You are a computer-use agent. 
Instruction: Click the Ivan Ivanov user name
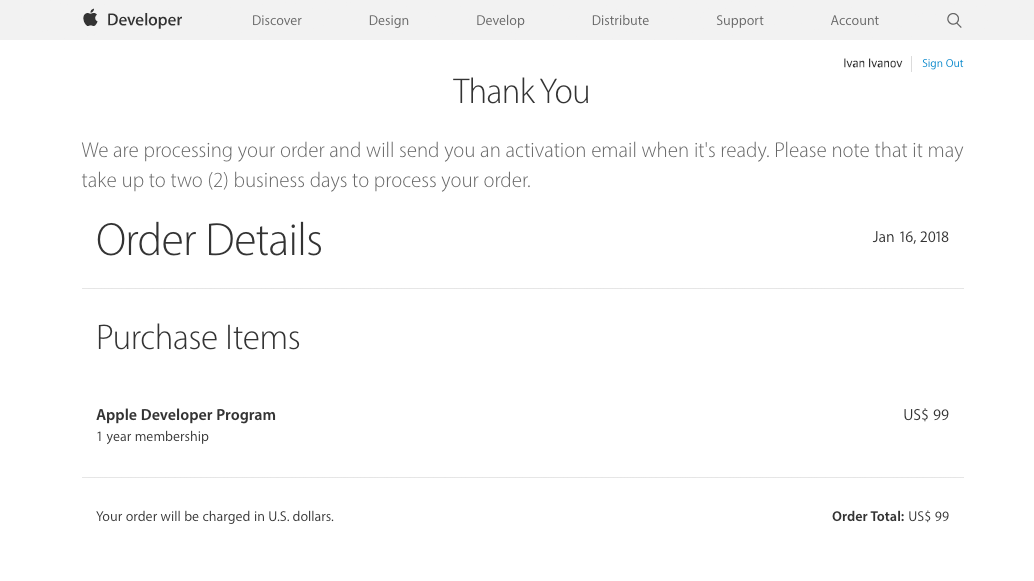872,63
